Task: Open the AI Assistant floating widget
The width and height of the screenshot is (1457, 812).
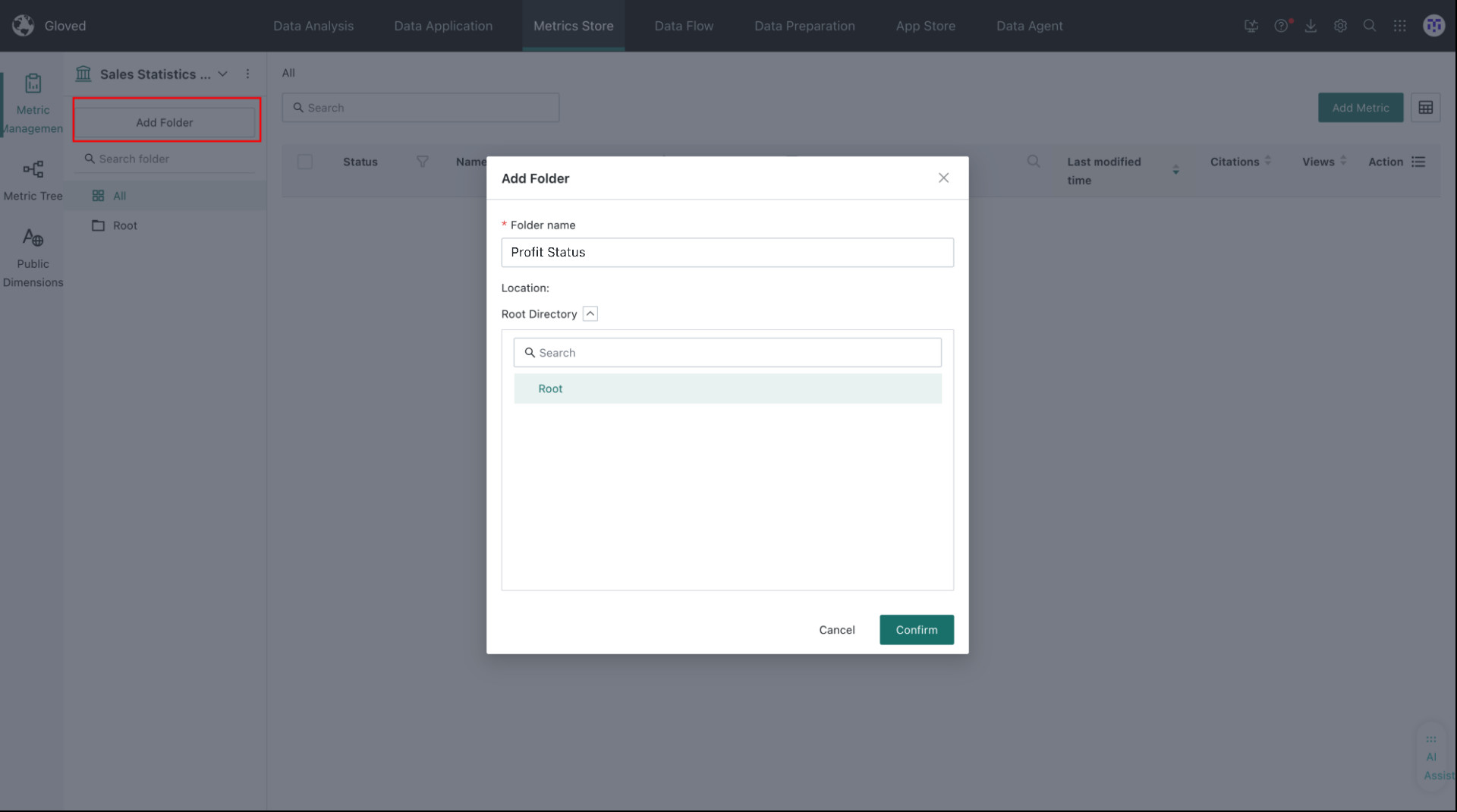Action: pyautogui.click(x=1433, y=757)
